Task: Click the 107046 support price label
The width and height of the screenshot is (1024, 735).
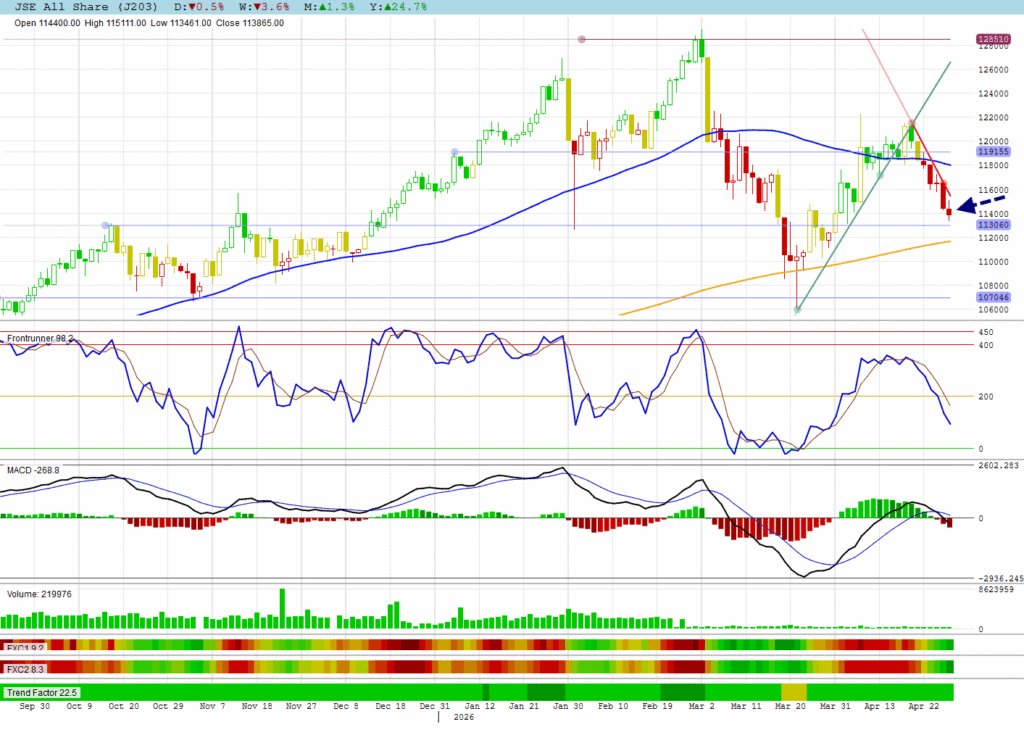Action: (x=992, y=297)
